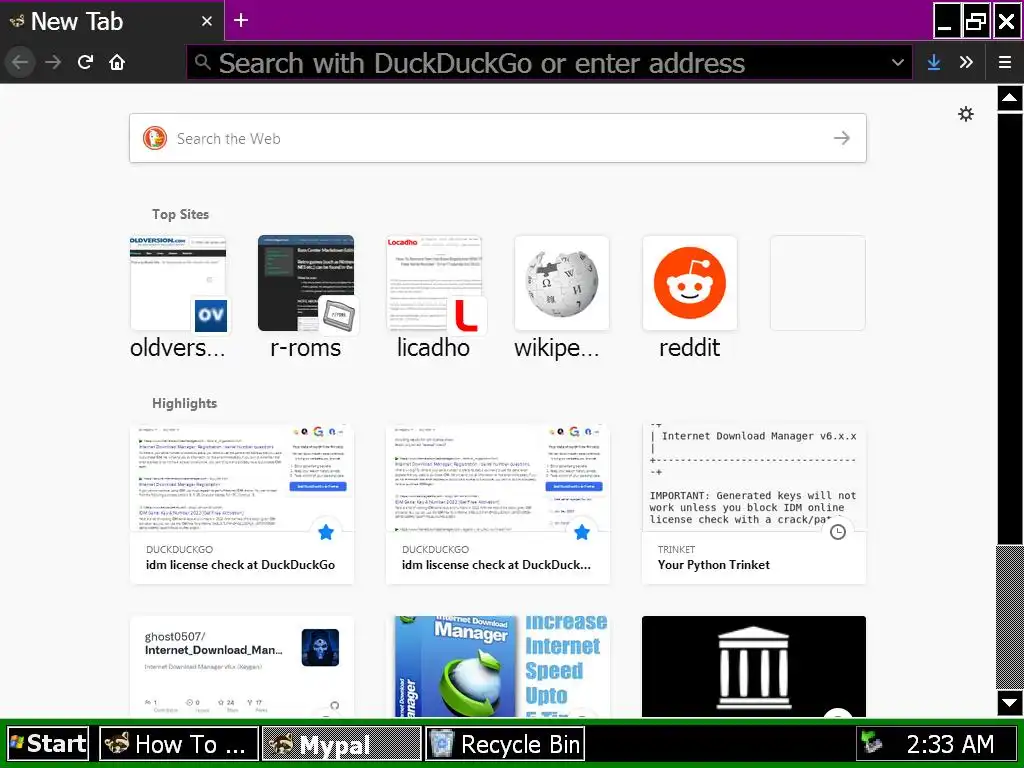
Task: Open the Internet Download Manager box-art card
Action: pos(498,666)
